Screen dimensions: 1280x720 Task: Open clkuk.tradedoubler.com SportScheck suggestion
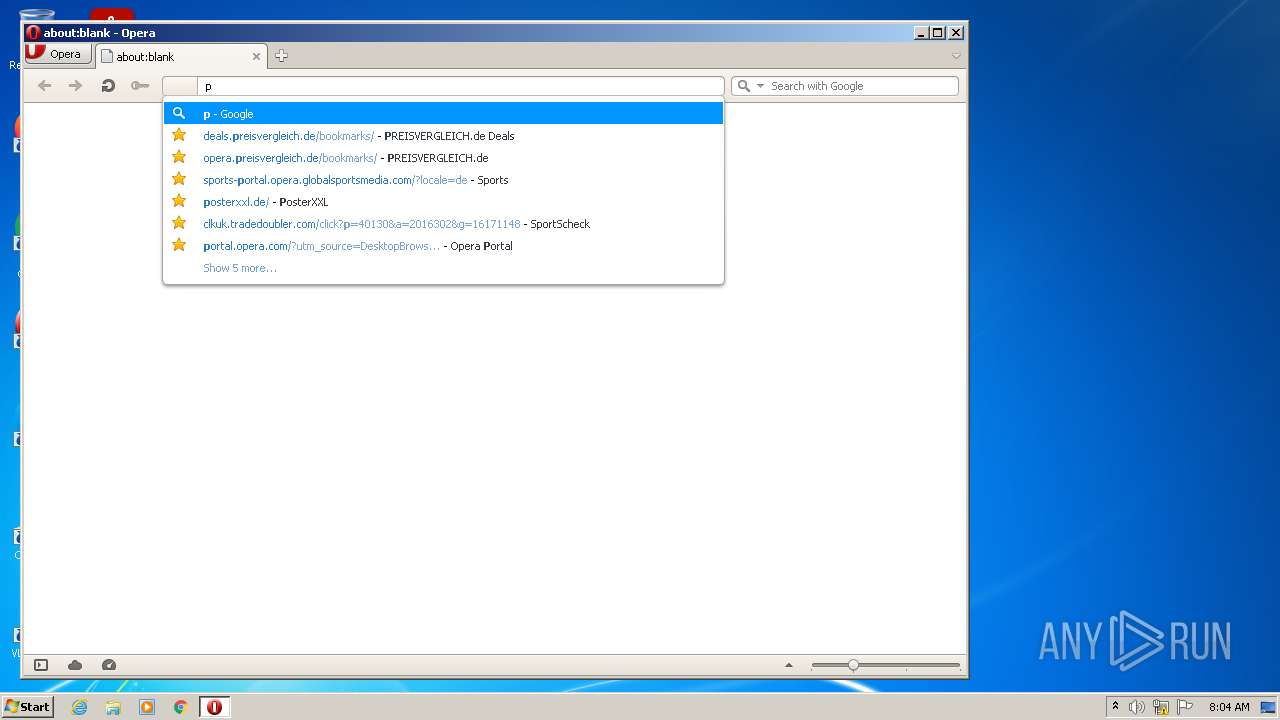[443, 224]
